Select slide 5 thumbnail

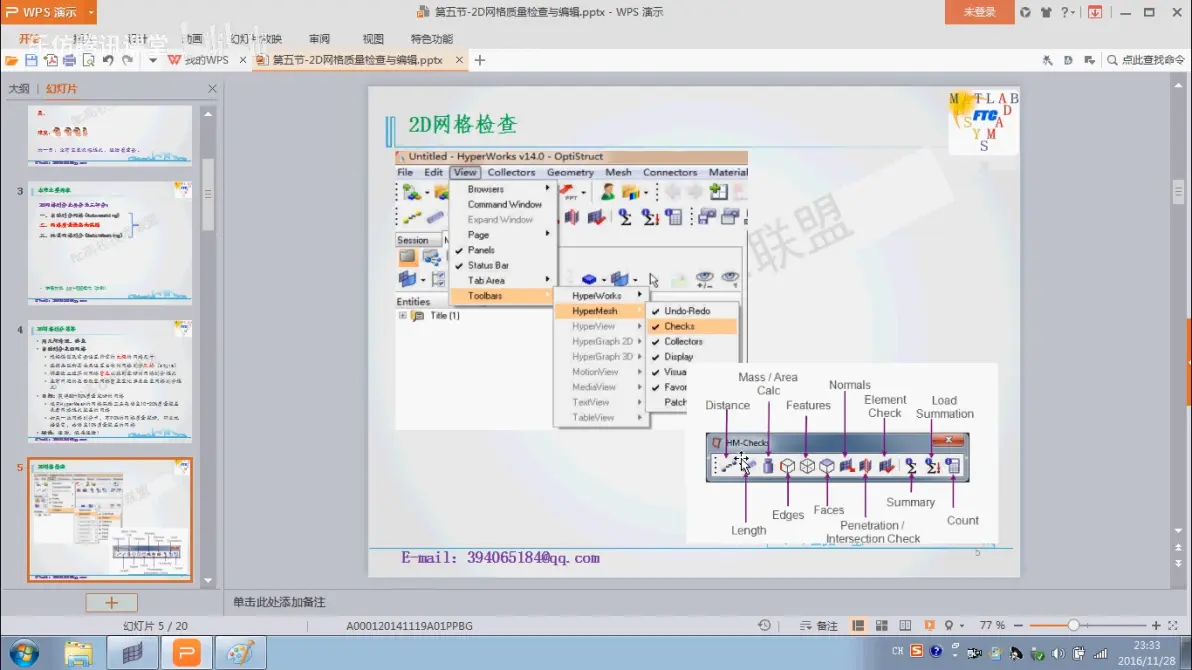coord(109,519)
